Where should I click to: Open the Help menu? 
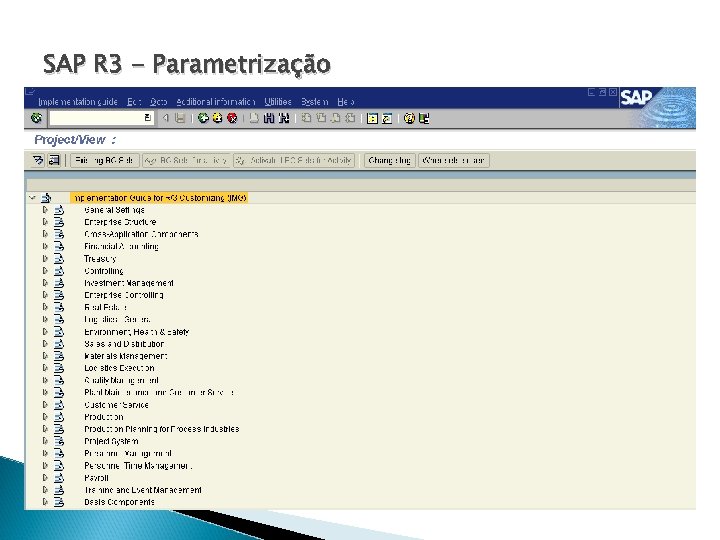pos(346,101)
